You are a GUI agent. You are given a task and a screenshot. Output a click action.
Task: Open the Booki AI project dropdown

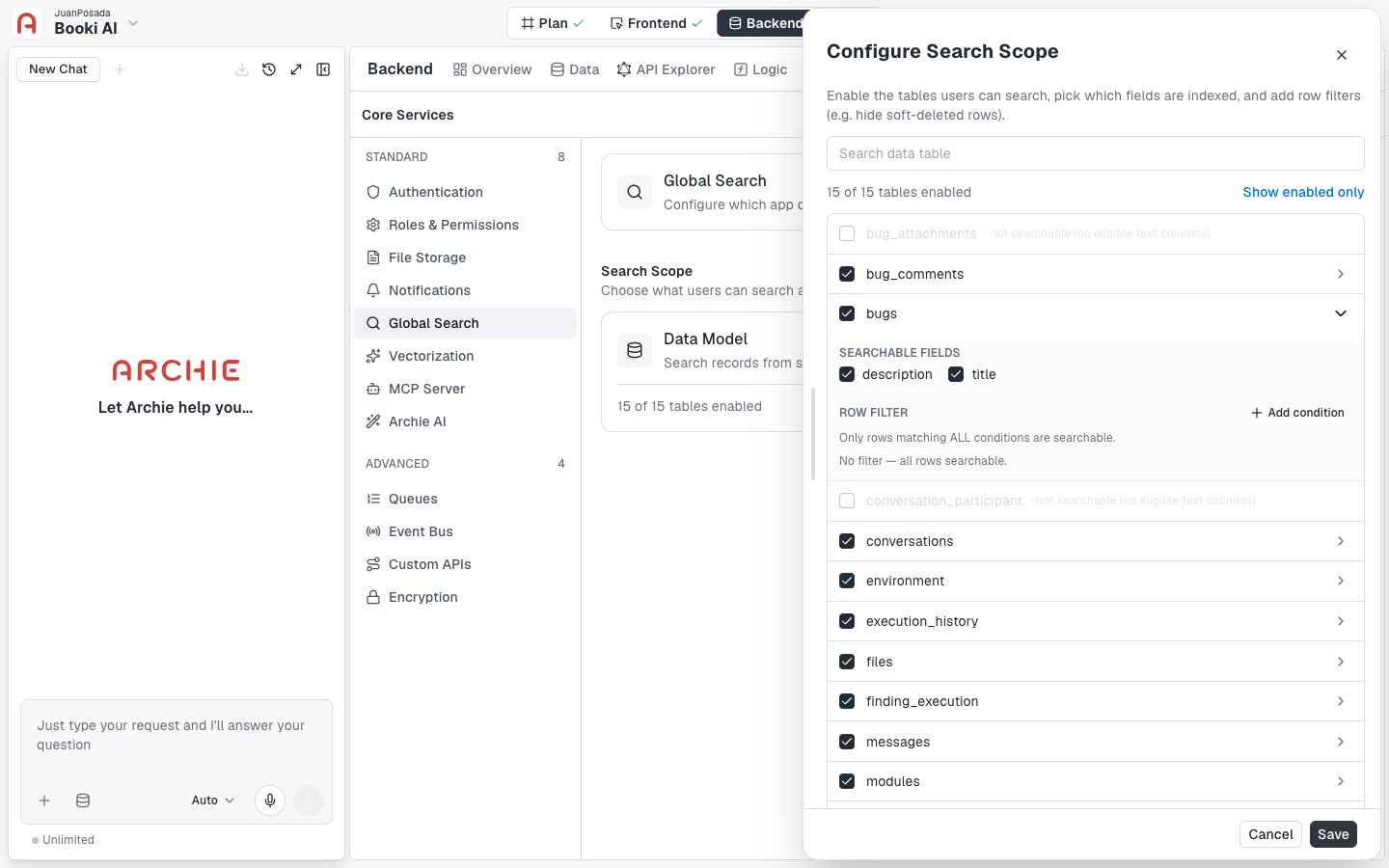(133, 23)
